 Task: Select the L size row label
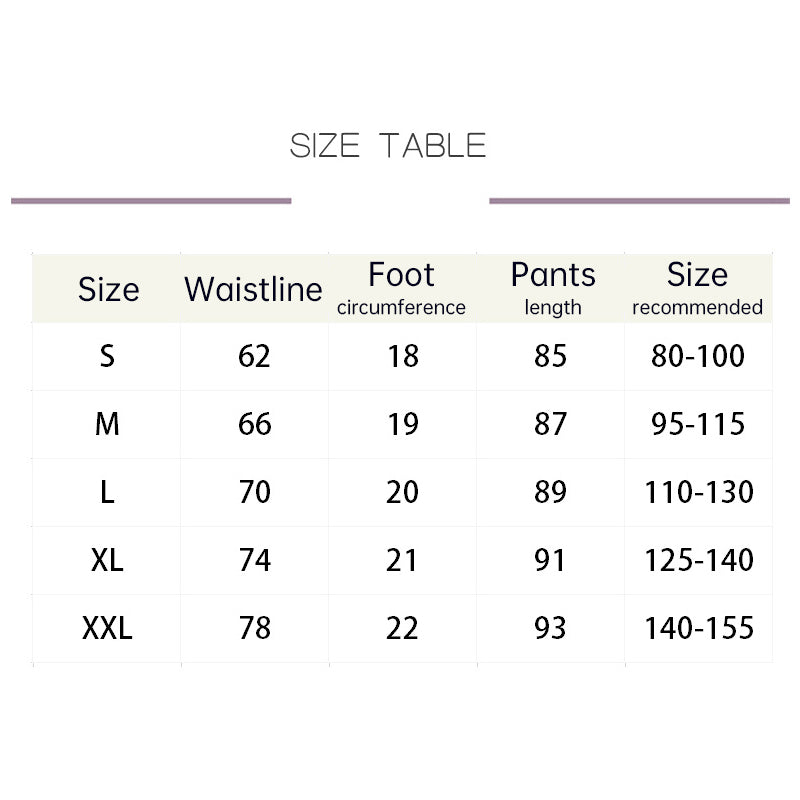coord(107,492)
